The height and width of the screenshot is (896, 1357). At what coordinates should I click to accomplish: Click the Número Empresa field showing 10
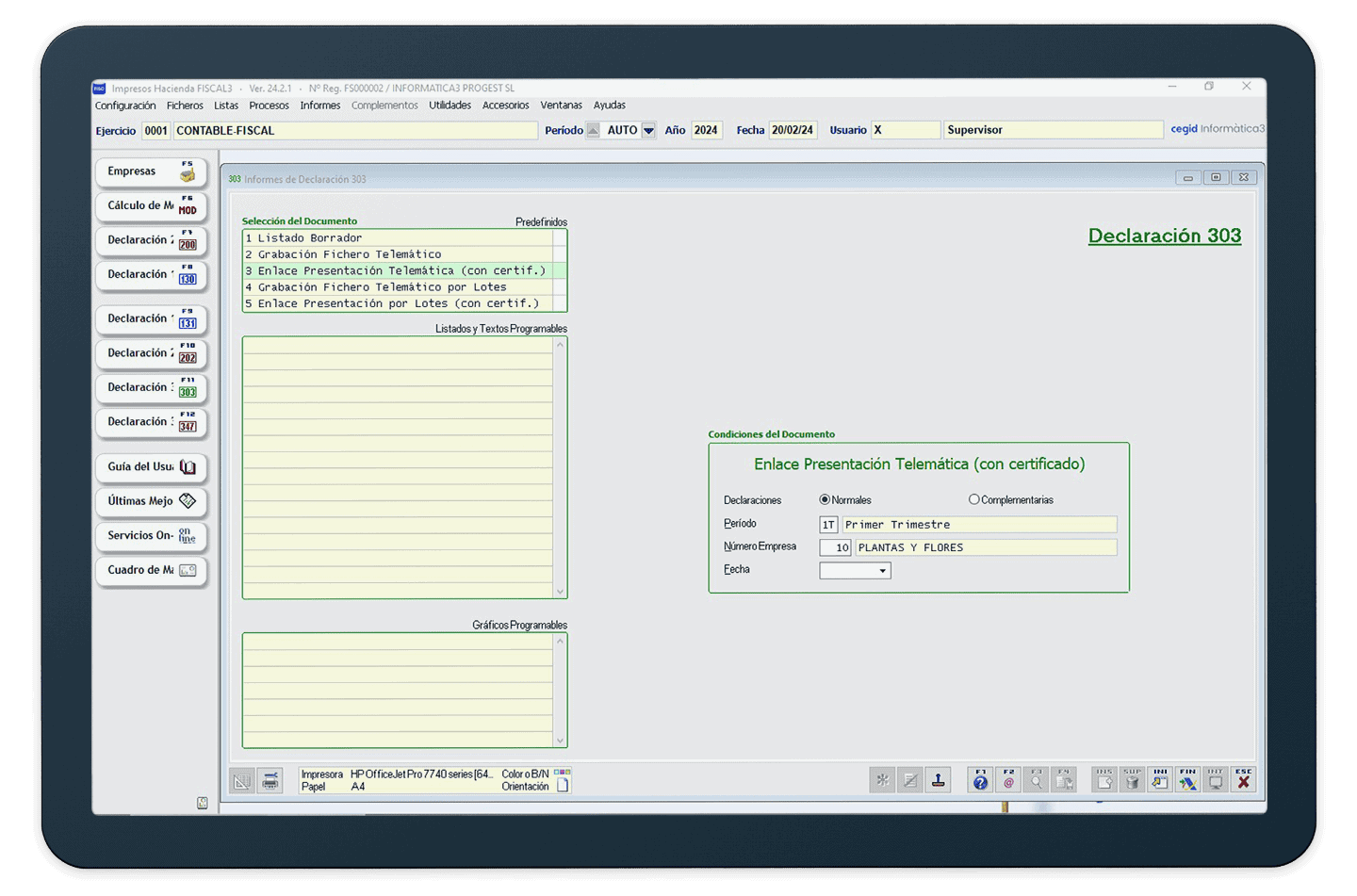[835, 547]
